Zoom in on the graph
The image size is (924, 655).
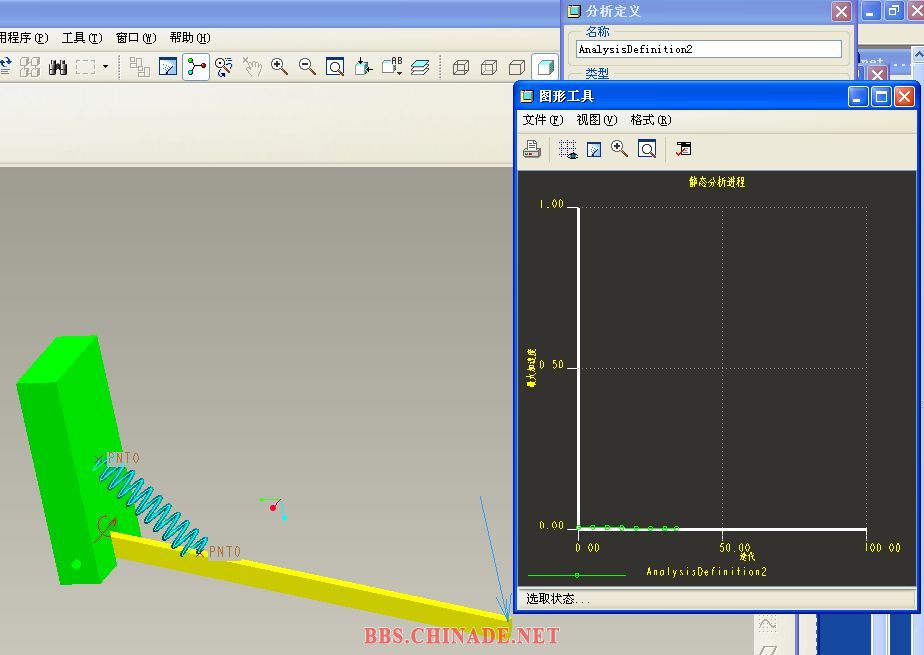click(620, 149)
